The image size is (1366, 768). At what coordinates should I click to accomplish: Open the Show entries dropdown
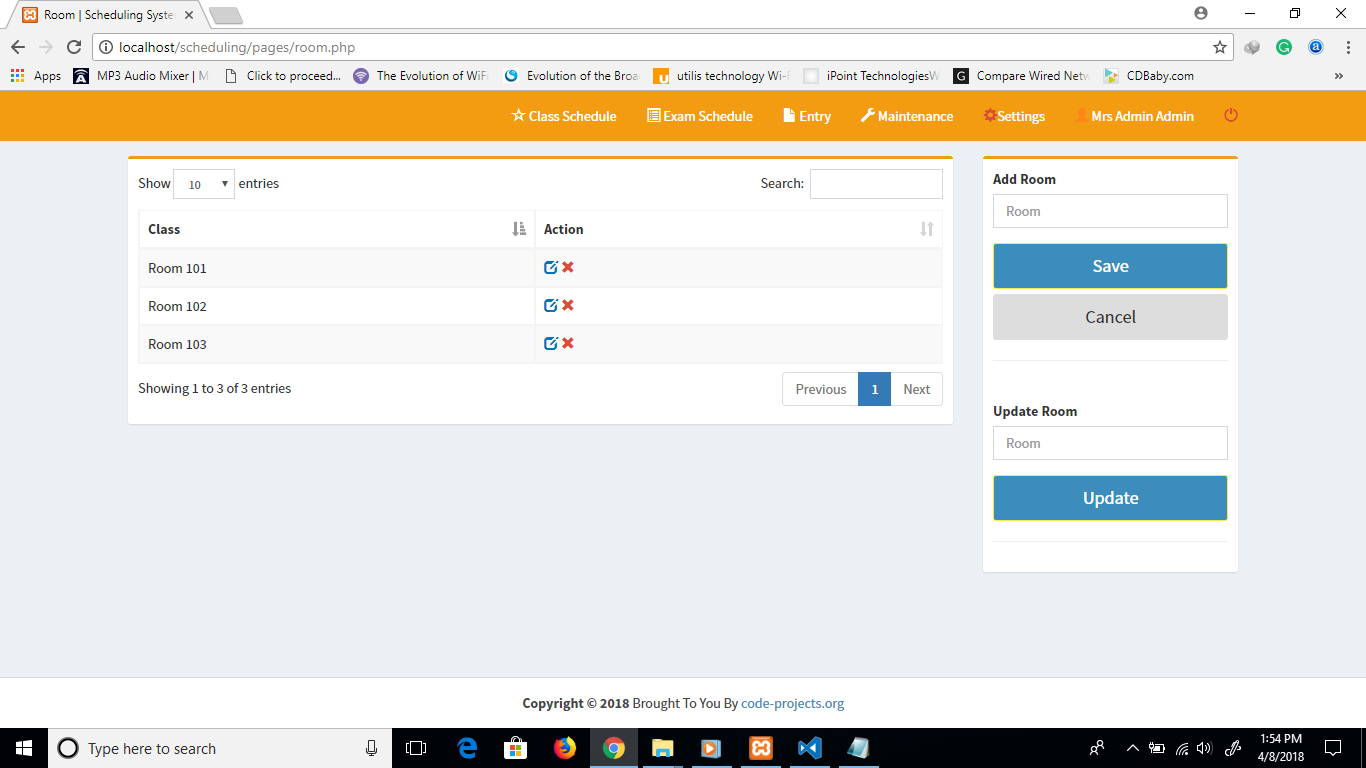204,184
